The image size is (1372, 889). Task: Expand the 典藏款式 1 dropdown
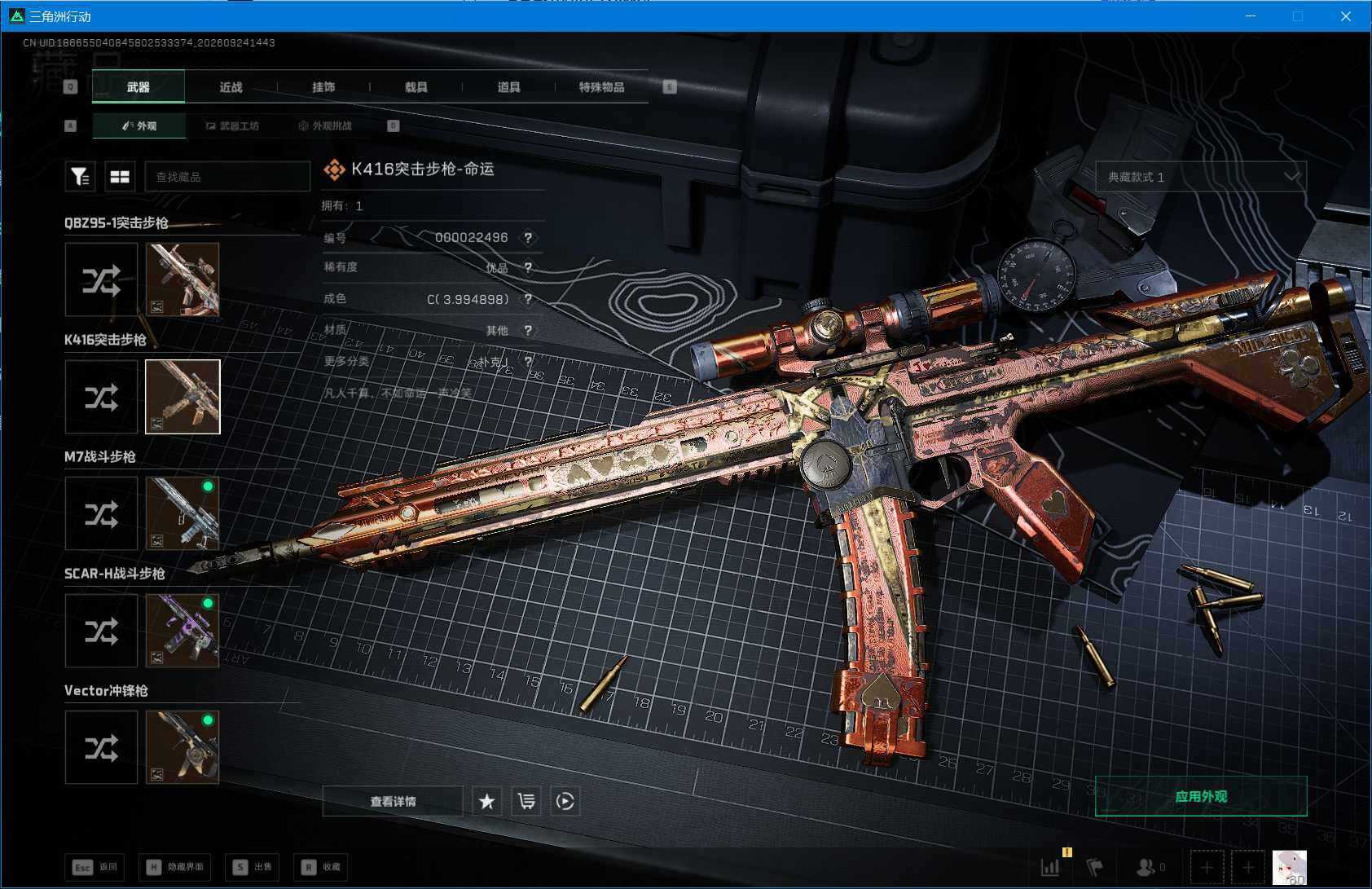click(1201, 177)
